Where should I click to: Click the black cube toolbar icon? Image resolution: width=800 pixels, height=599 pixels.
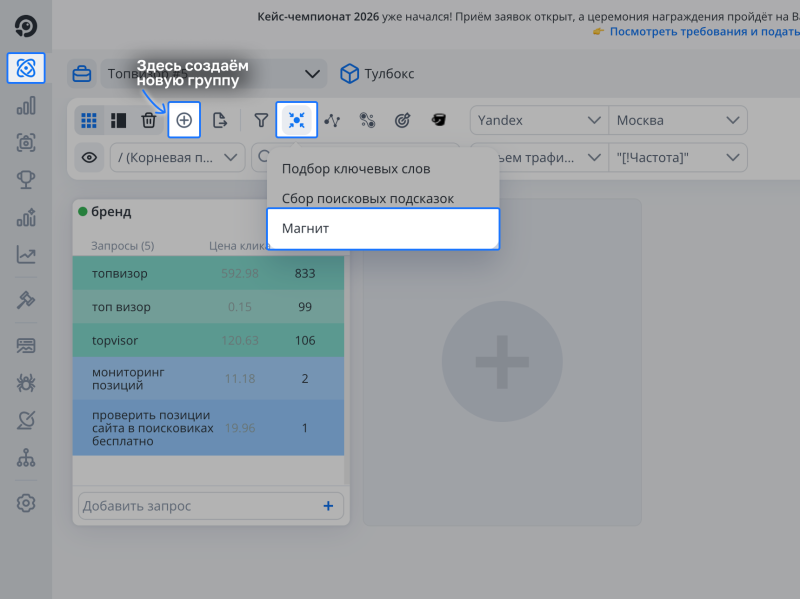click(x=438, y=120)
